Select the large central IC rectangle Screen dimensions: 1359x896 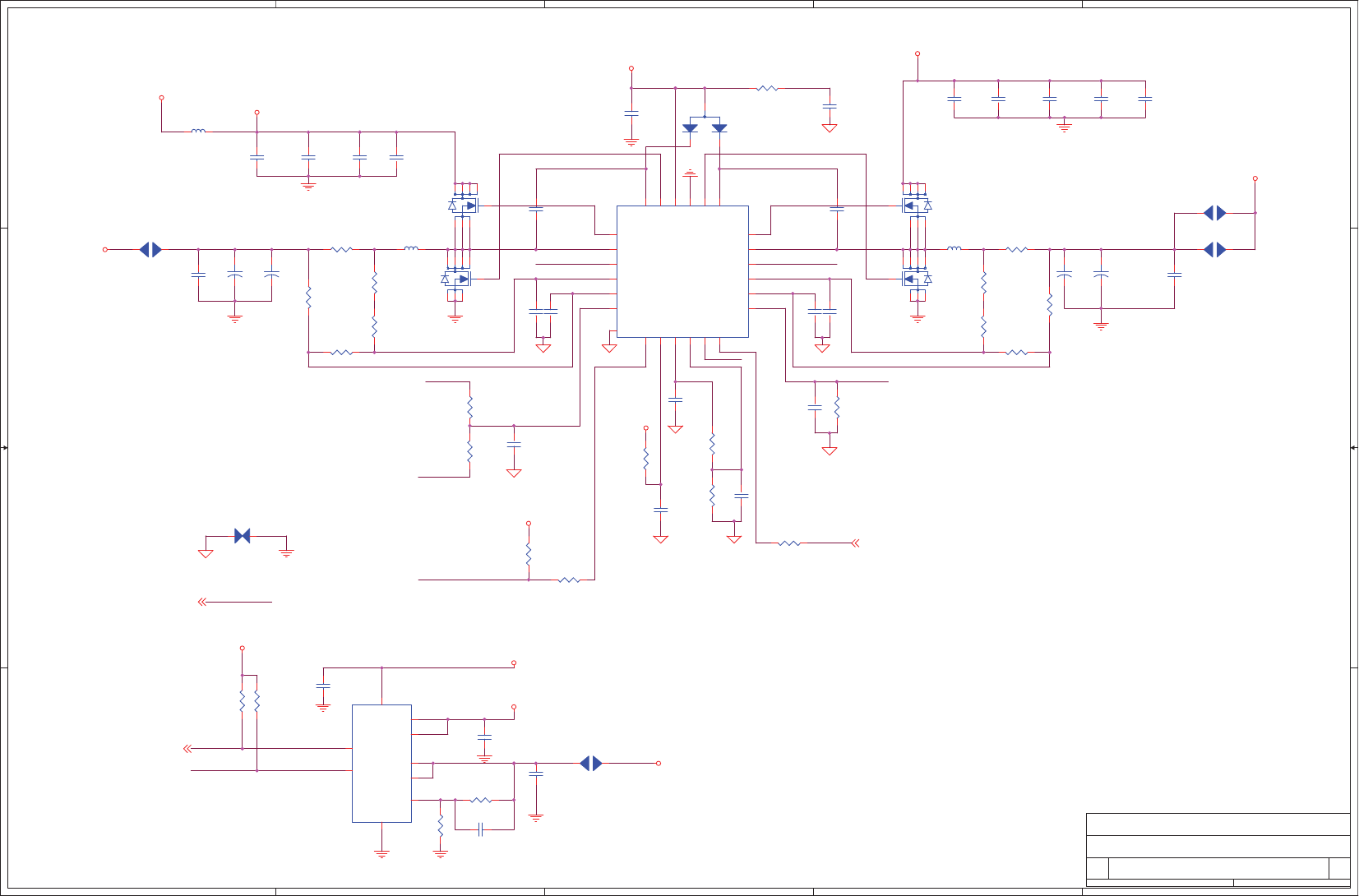click(x=682, y=271)
